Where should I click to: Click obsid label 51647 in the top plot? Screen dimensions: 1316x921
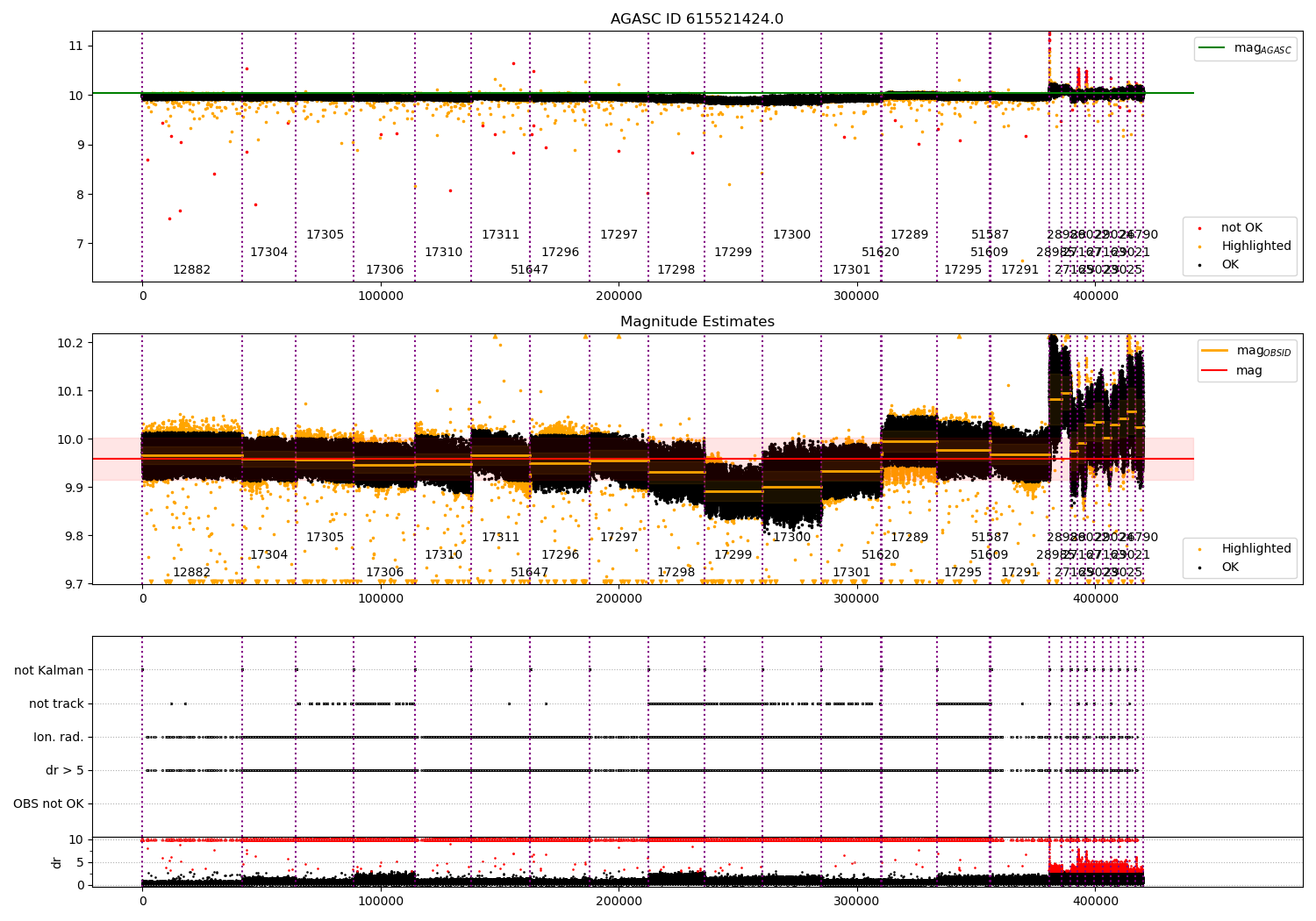coord(529,270)
